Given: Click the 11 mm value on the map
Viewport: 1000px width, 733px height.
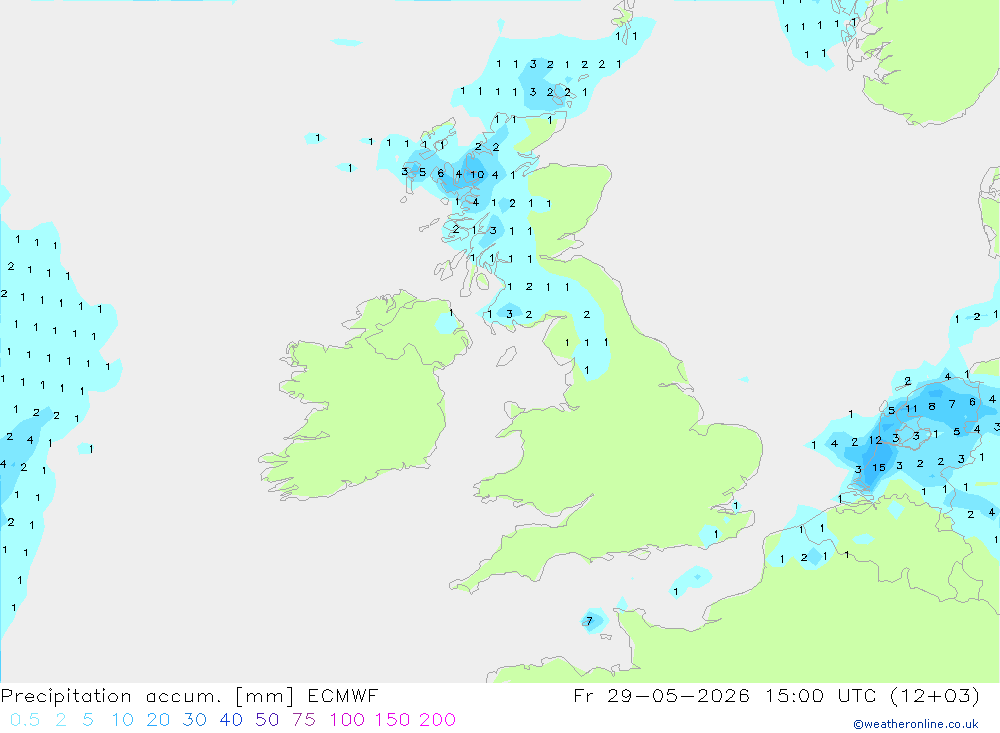Looking at the screenshot, I should point(911,409).
